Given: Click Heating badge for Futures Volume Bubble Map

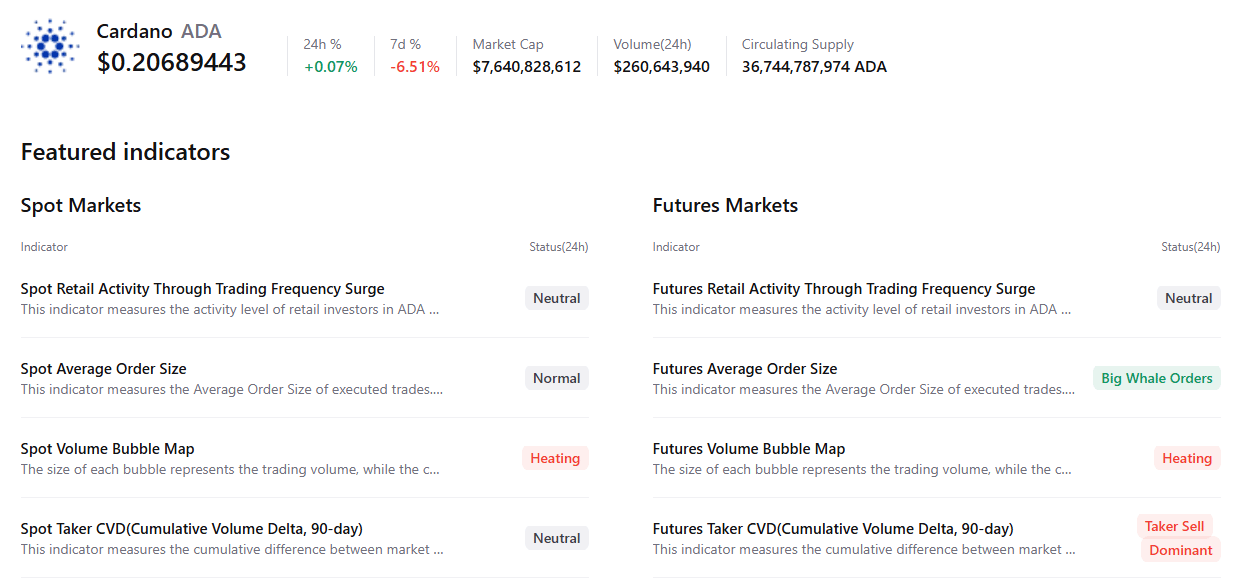Looking at the screenshot, I should tap(1187, 458).
